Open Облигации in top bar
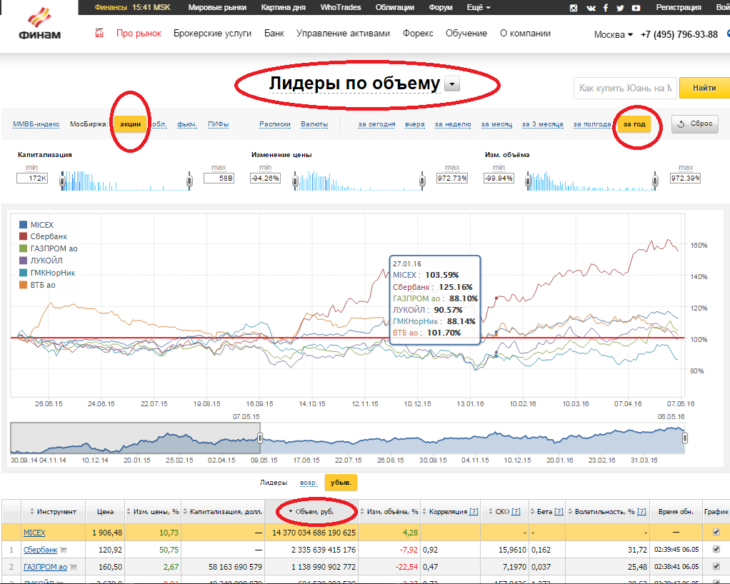This screenshot has height=584, width=730. tap(394, 7)
